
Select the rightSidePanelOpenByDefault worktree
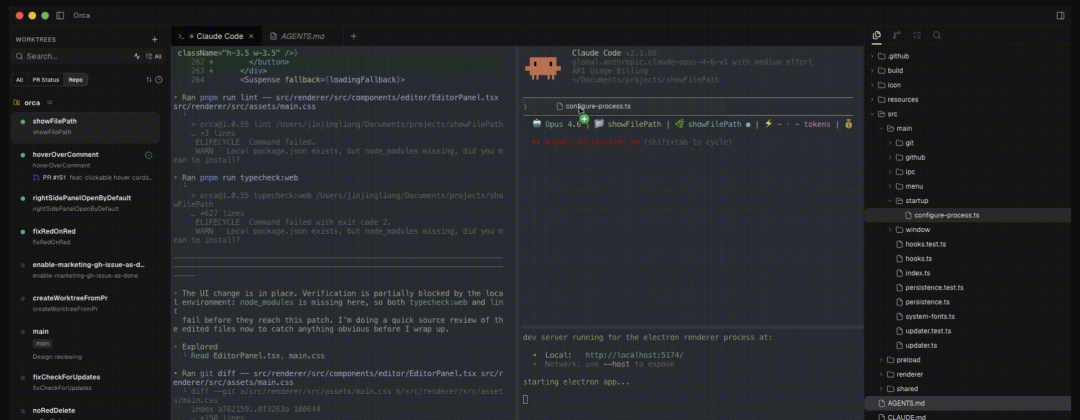[85, 202]
